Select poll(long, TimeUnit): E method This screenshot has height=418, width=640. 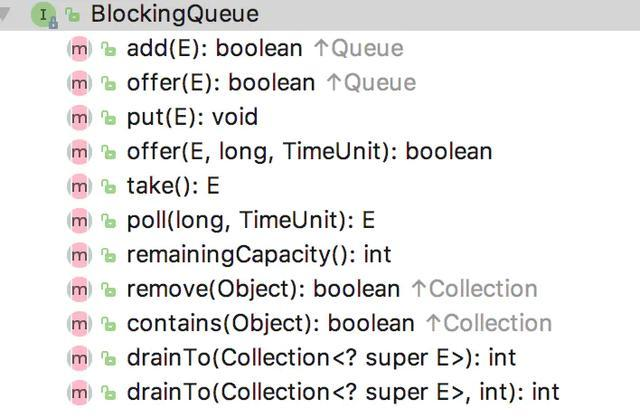[251, 221]
